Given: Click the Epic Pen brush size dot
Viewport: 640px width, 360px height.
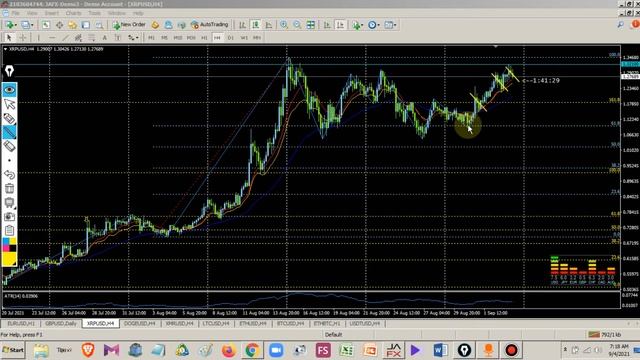Looking at the screenshot, I should pyautogui.click(x=9, y=160).
